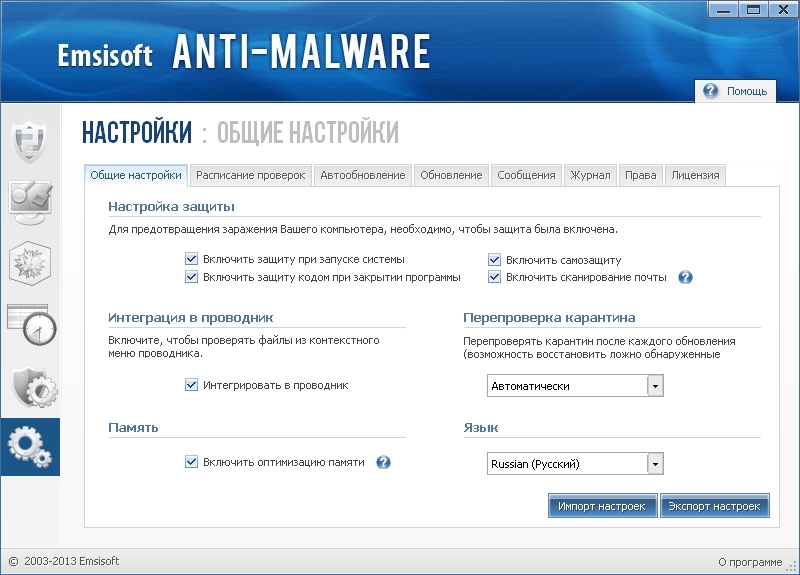Uncheck Включить сканирование почты

click(x=494, y=277)
